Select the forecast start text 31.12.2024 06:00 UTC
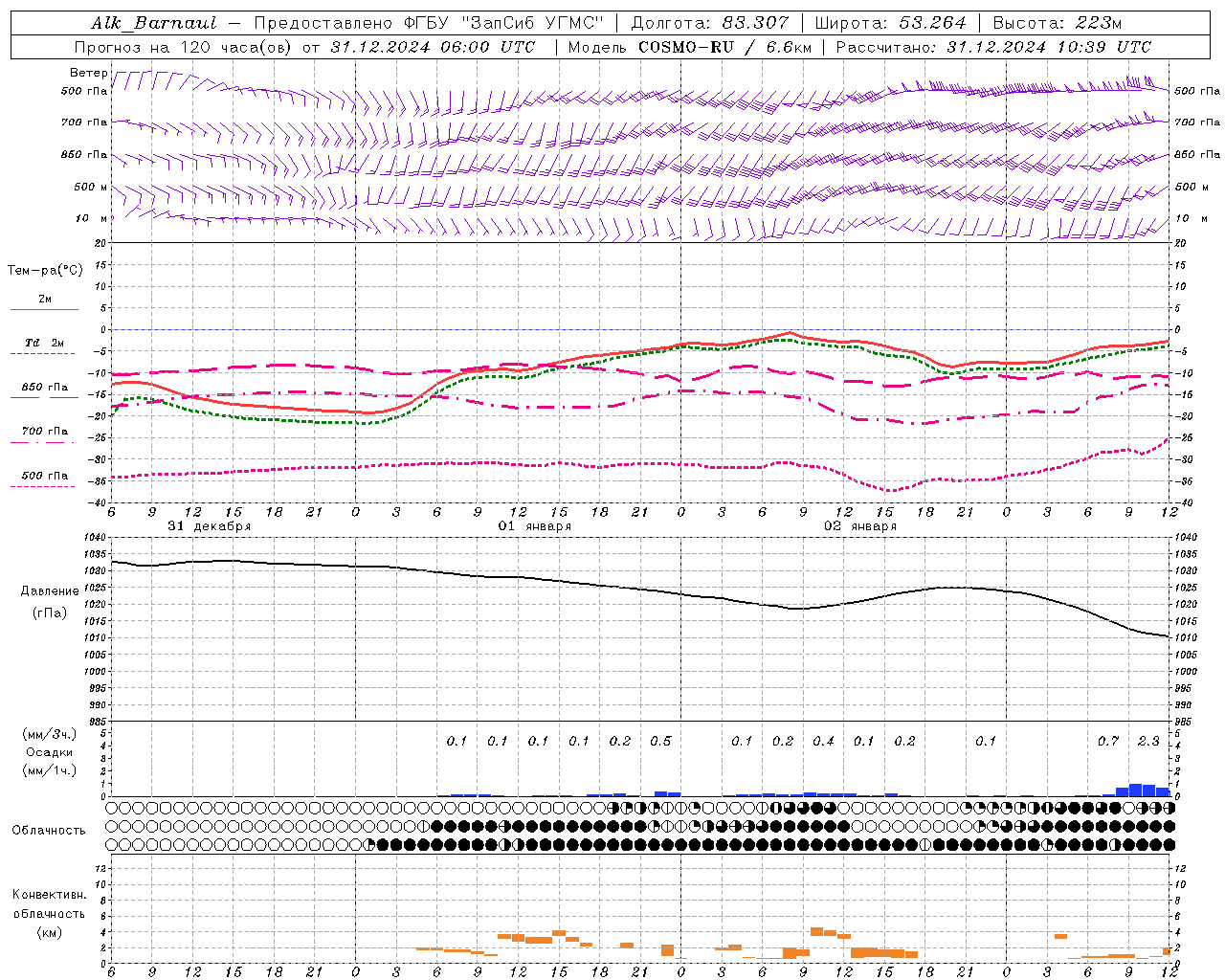This screenshot has height=980, width=1225. click(434, 47)
